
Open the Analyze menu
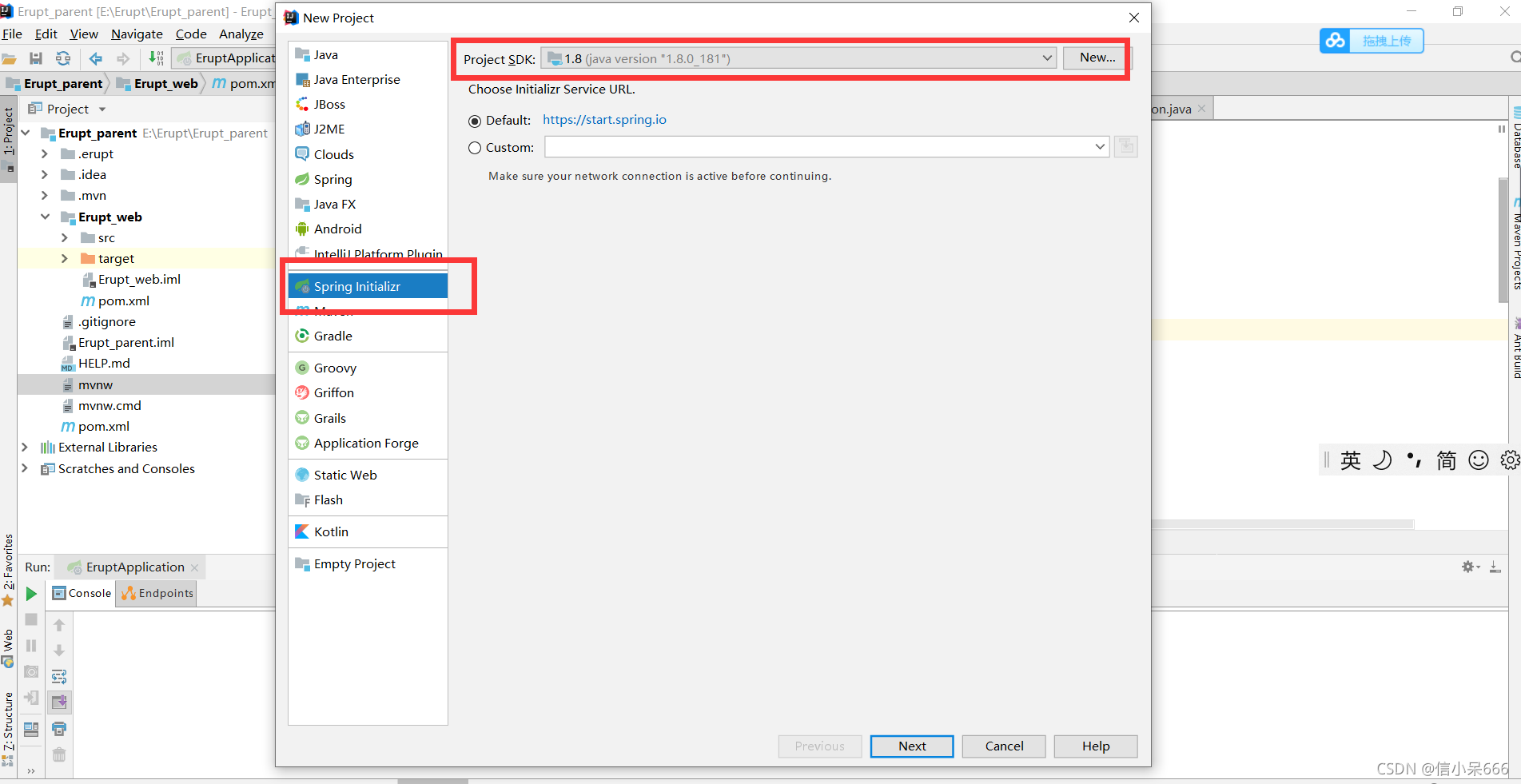tap(241, 34)
